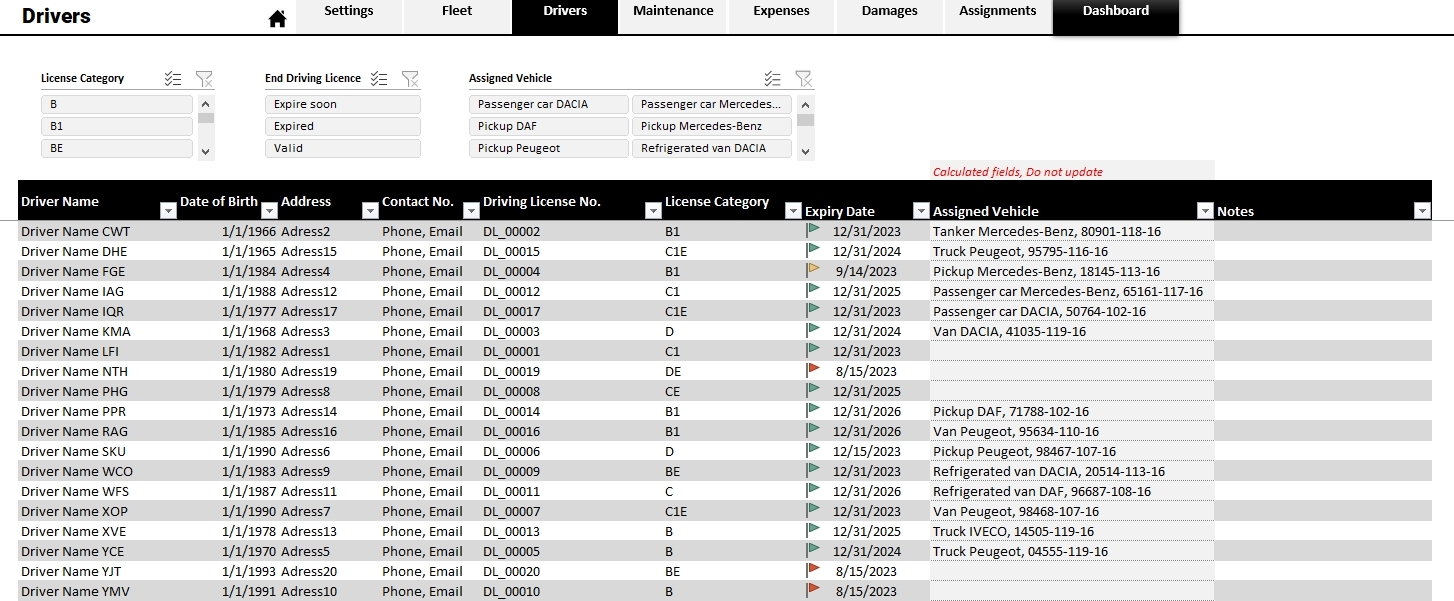Screen dimensions: 1454x601
Task: Filter by Passenger car DACIA
Action: pyautogui.click(x=549, y=104)
